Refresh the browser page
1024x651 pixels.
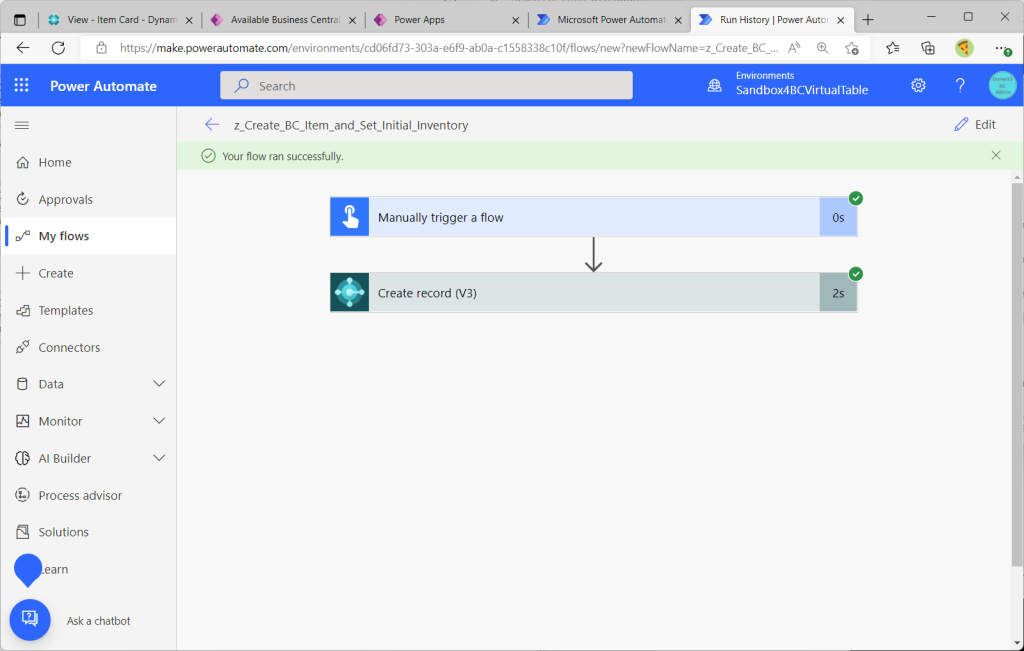tap(58, 48)
